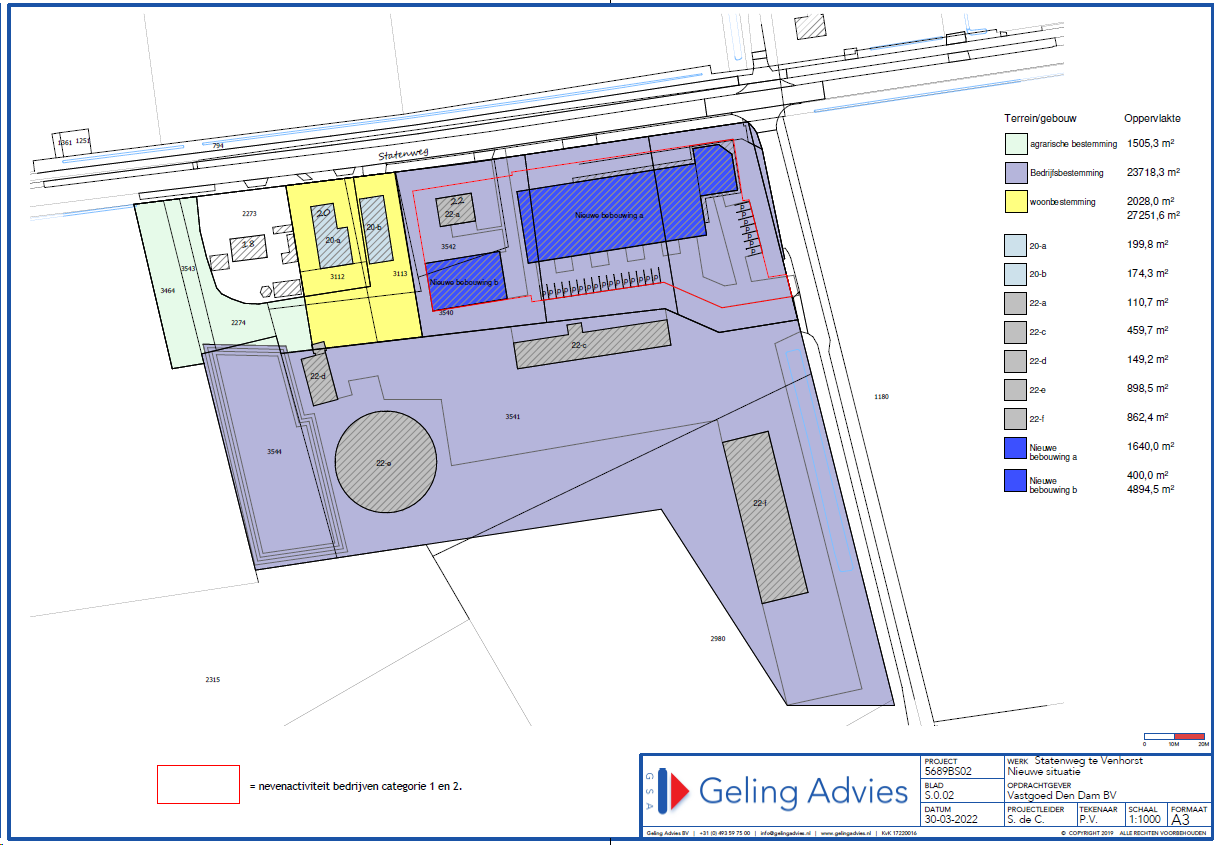Click the Bedrijfsbestemming purple legend swatch
Viewport: 1214px width, 845px height.
(1018, 173)
